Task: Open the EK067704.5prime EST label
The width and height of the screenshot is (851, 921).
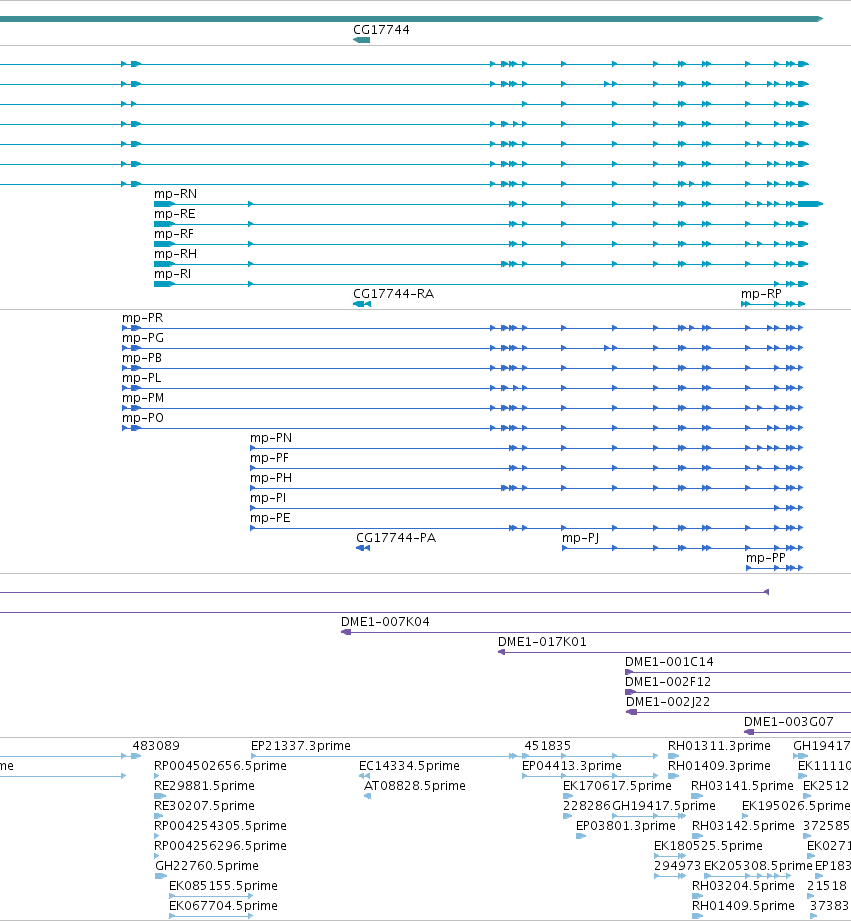Action: pos(223,905)
